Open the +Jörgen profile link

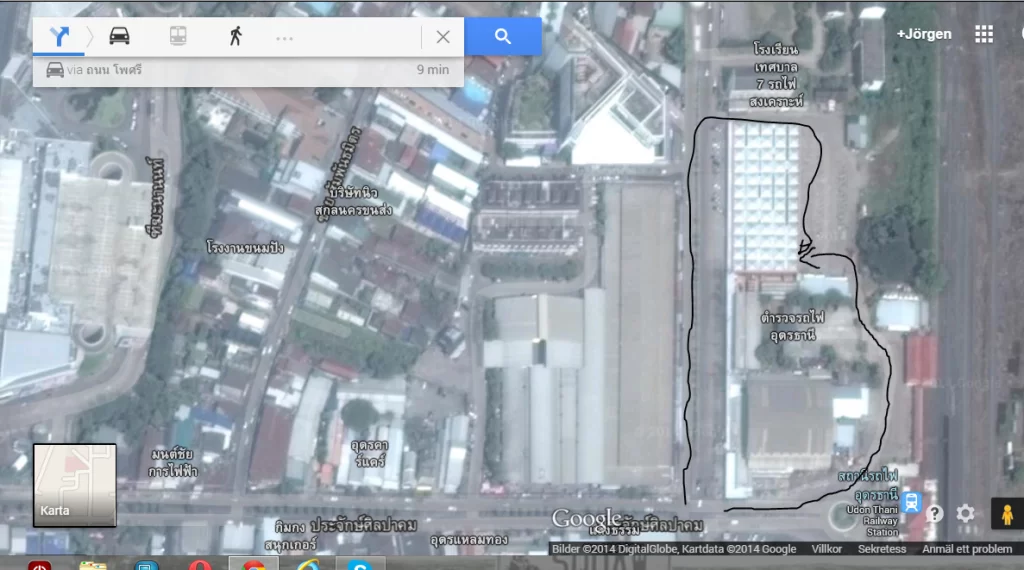tap(924, 34)
